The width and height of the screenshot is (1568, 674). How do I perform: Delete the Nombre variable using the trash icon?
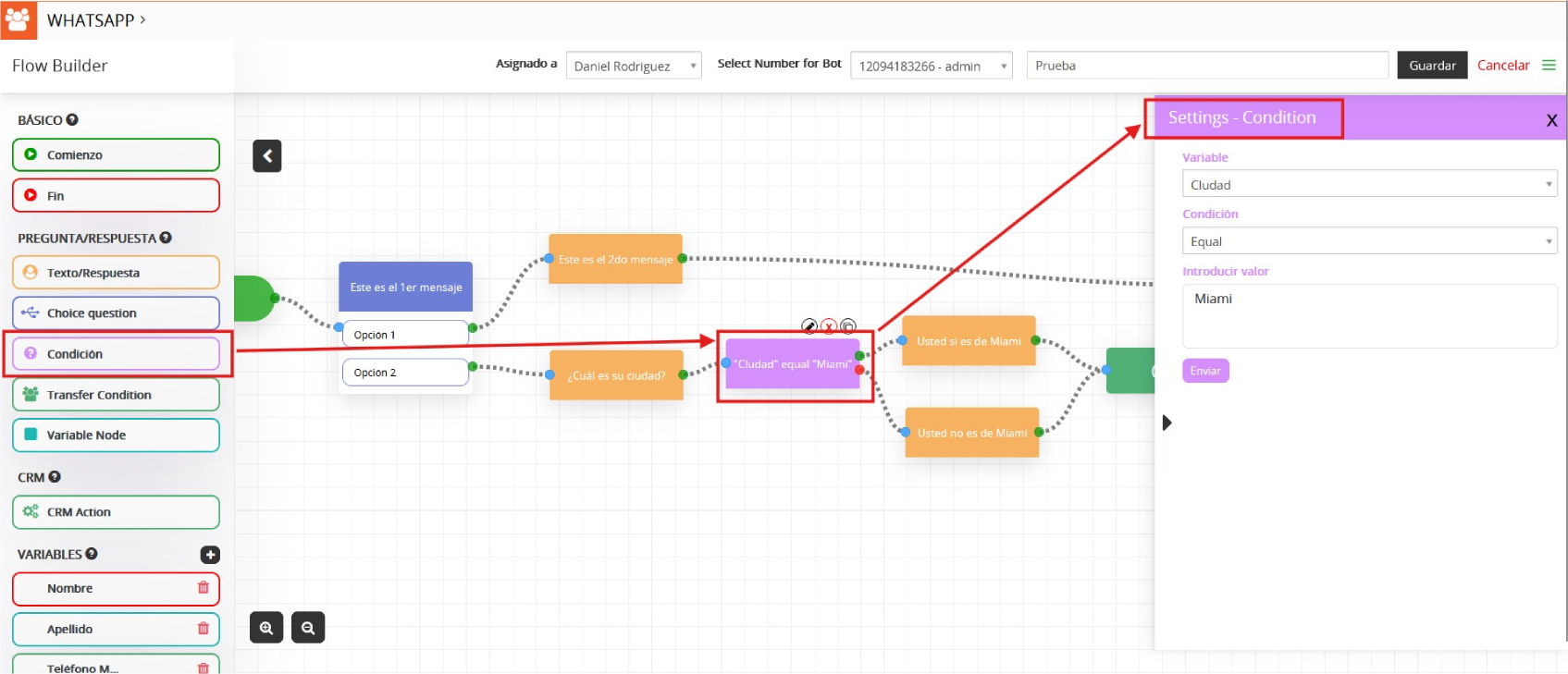click(x=204, y=588)
